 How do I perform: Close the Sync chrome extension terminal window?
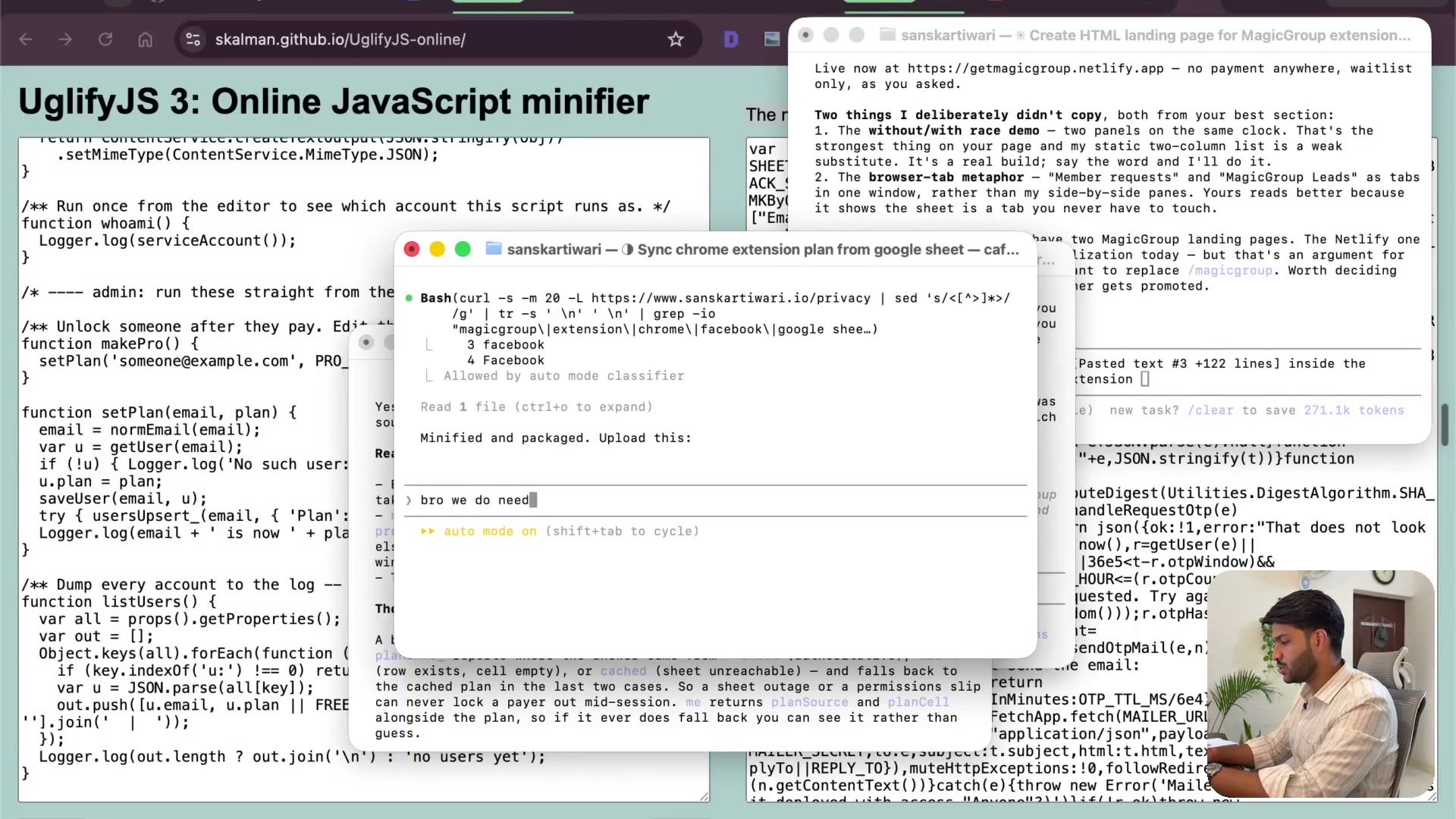pyautogui.click(x=412, y=249)
